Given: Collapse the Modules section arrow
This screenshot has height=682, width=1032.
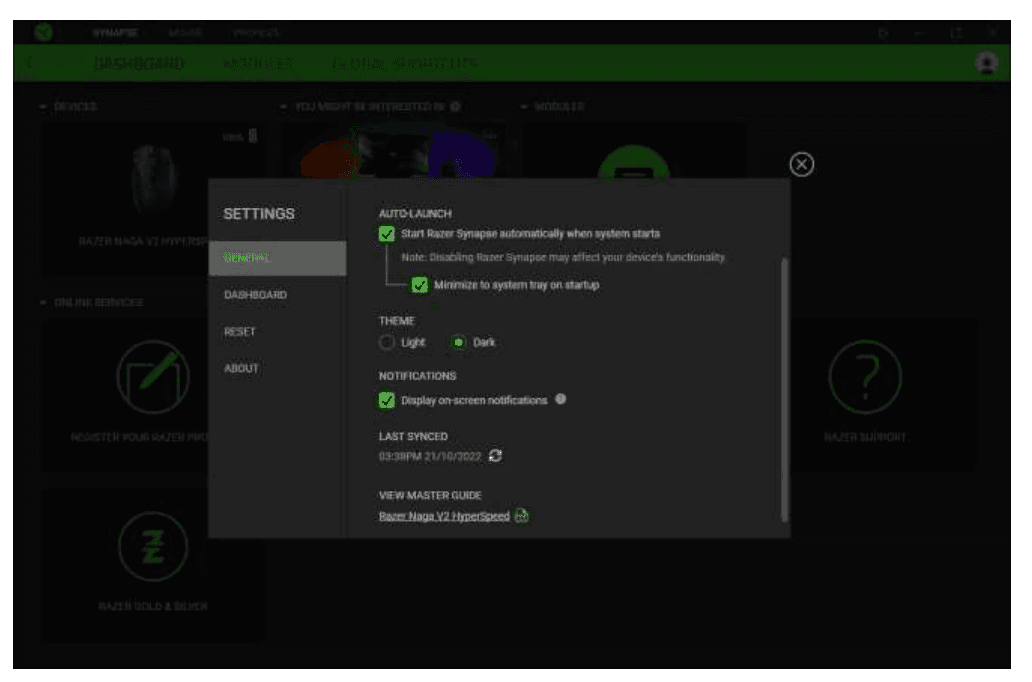Looking at the screenshot, I should [525, 106].
